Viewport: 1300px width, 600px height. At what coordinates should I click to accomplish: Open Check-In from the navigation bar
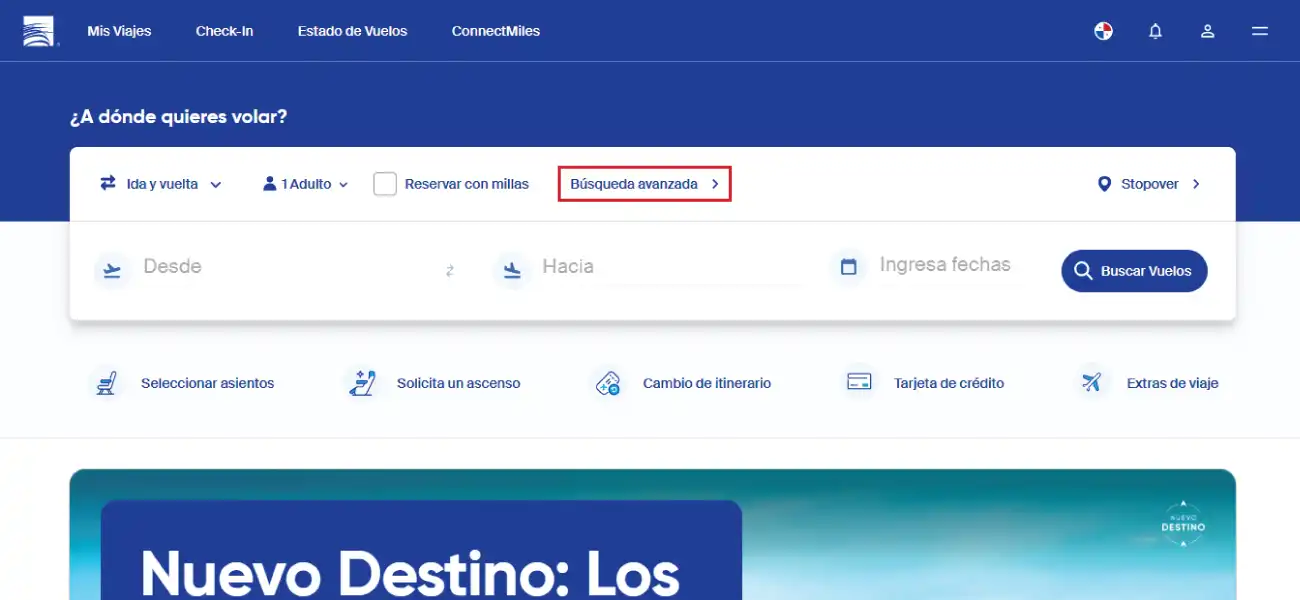tap(224, 31)
